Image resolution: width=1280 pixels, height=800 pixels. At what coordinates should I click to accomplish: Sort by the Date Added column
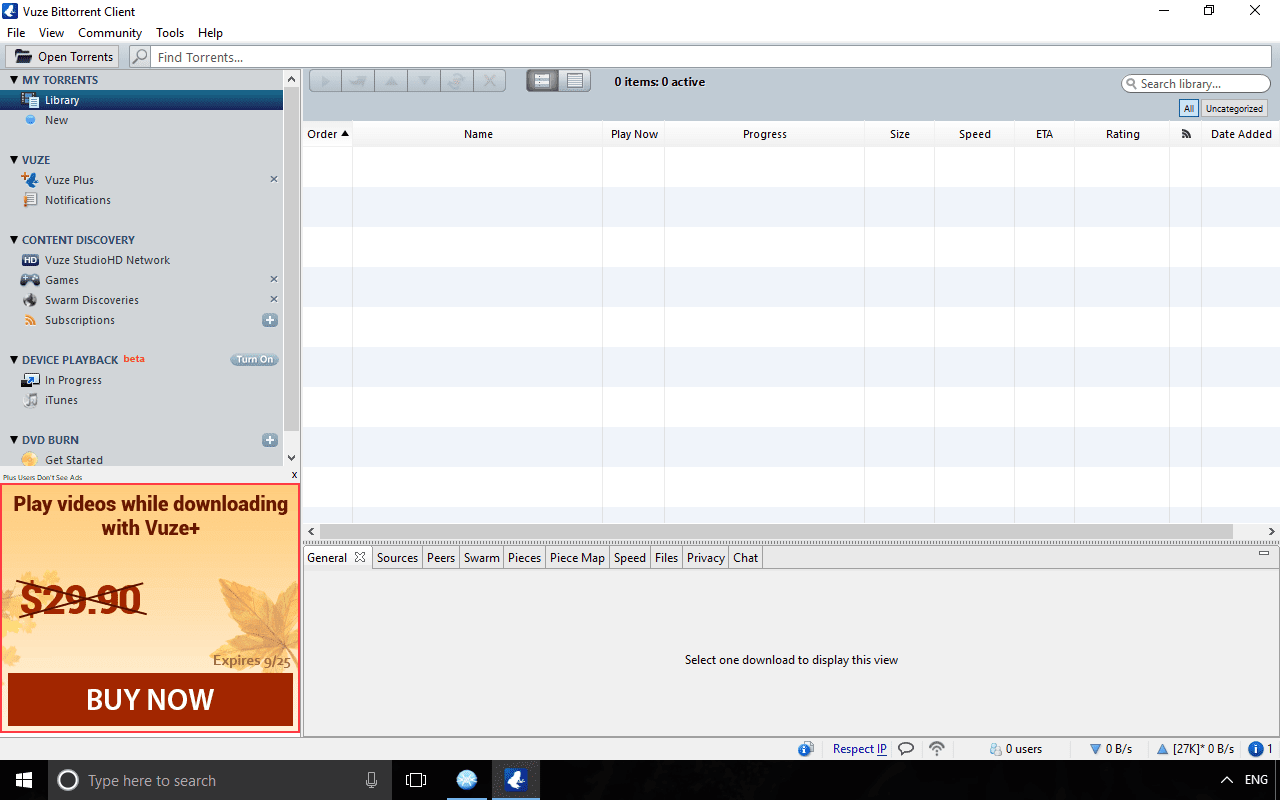pyautogui.click(x=1241, y=134)
